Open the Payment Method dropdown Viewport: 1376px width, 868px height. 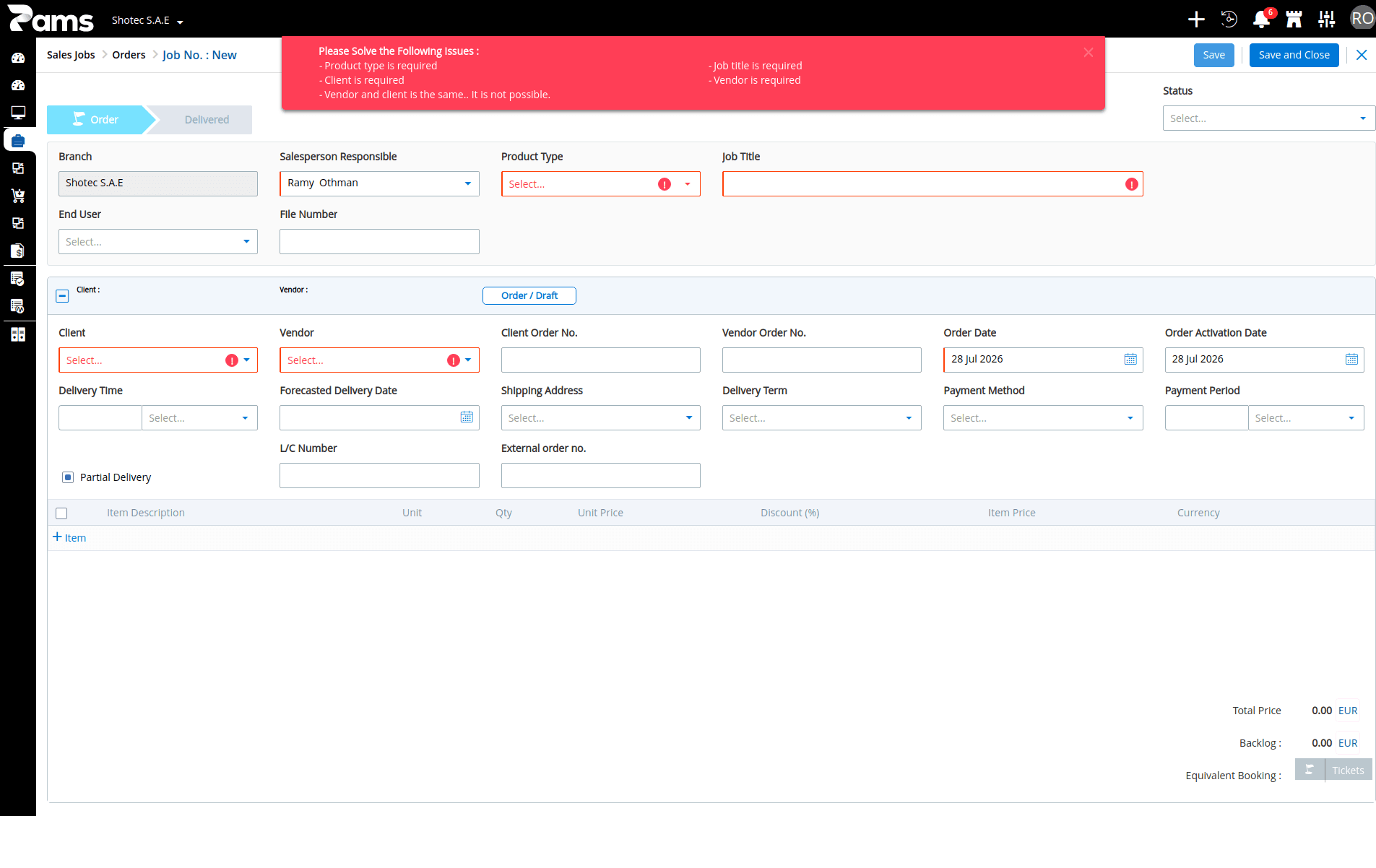(1043, 418)
